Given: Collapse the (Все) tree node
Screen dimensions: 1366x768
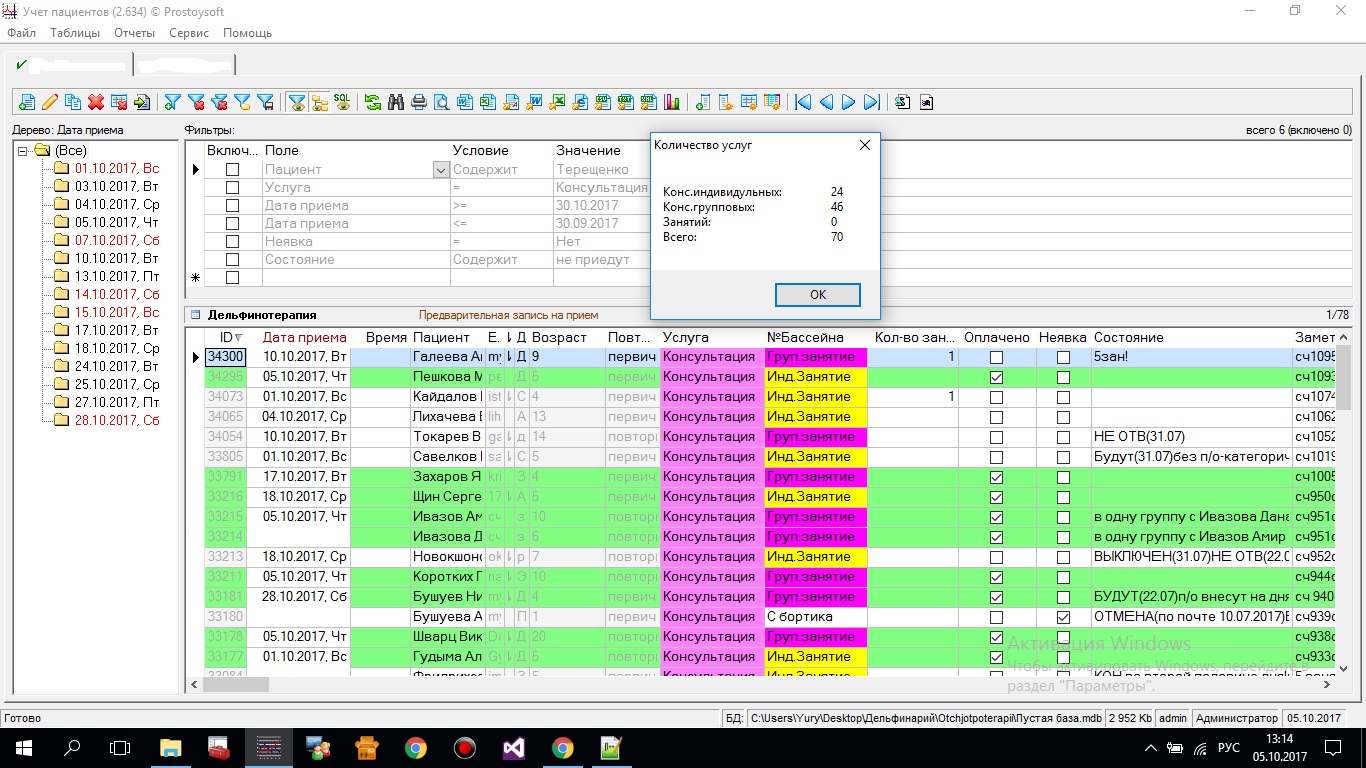Looking at the screenshot, I should (x=23, y=151).
